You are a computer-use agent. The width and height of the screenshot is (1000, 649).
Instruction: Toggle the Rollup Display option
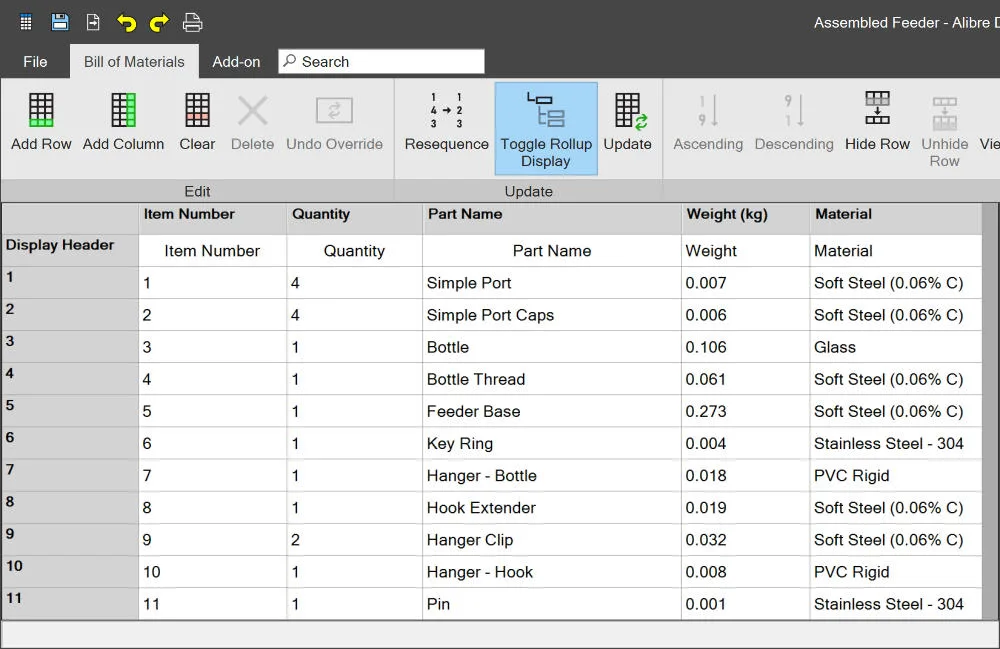(x=546, y=129)
